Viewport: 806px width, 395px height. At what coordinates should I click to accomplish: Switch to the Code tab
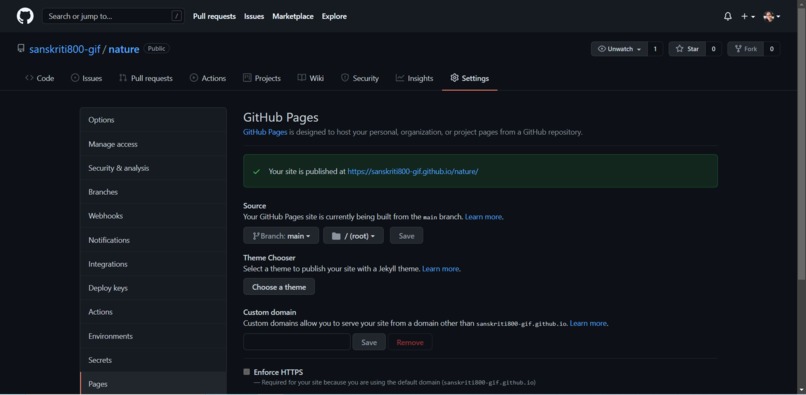(x=40, y=78)
